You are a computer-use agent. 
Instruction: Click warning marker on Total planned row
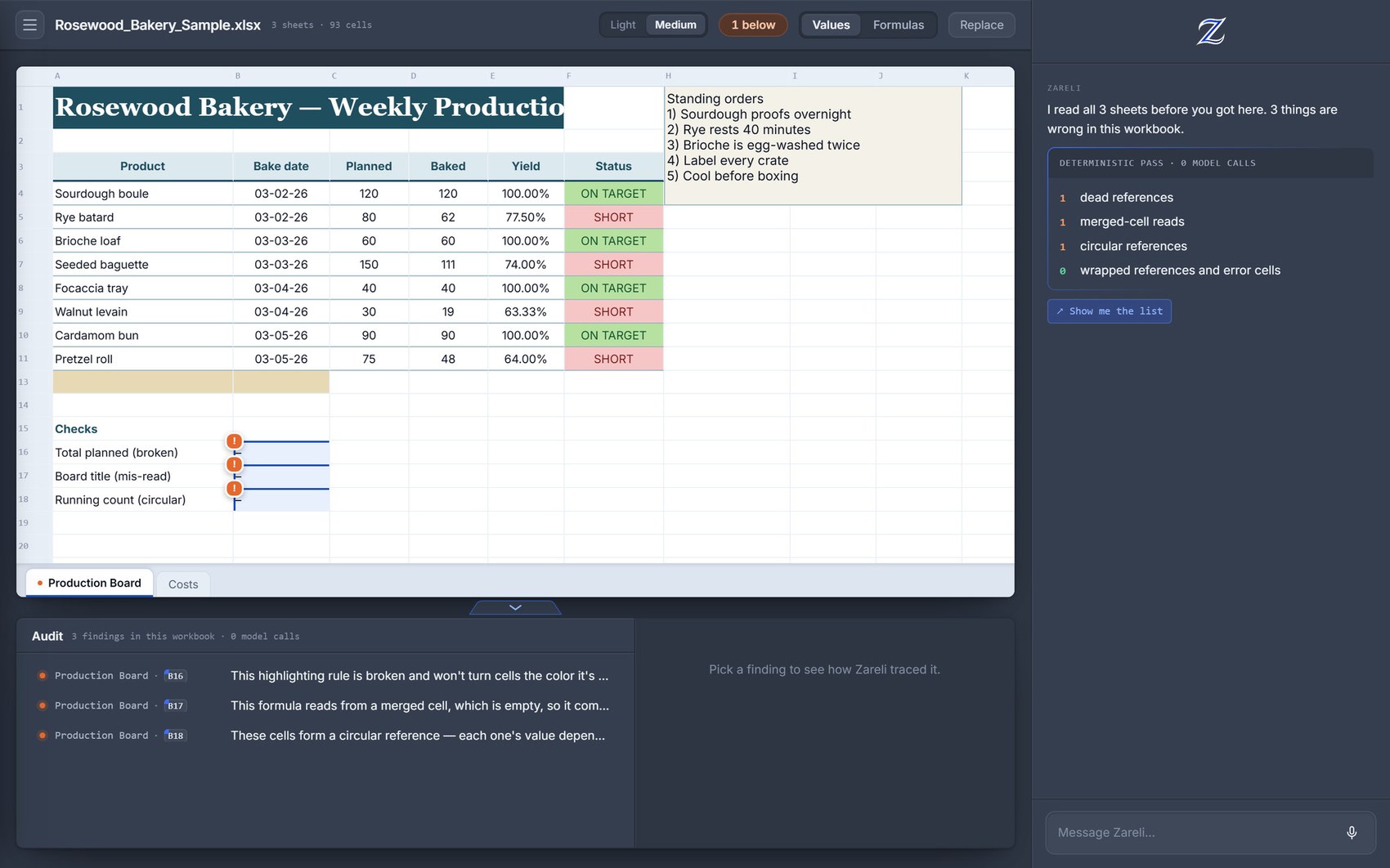[234, 441]
